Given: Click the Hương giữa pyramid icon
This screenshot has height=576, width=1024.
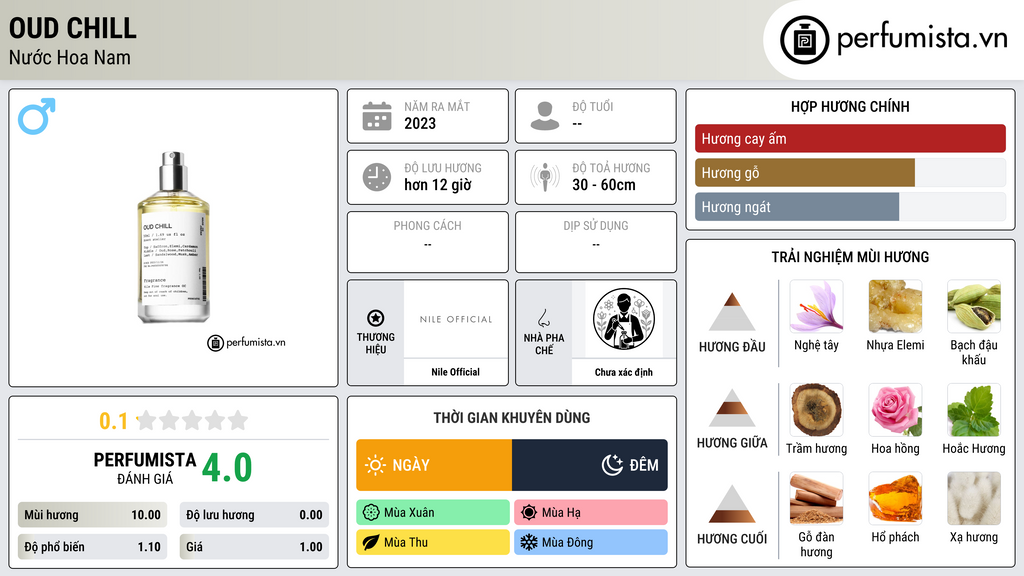Looking at the screenshot, I should click(x=732, y=408).
